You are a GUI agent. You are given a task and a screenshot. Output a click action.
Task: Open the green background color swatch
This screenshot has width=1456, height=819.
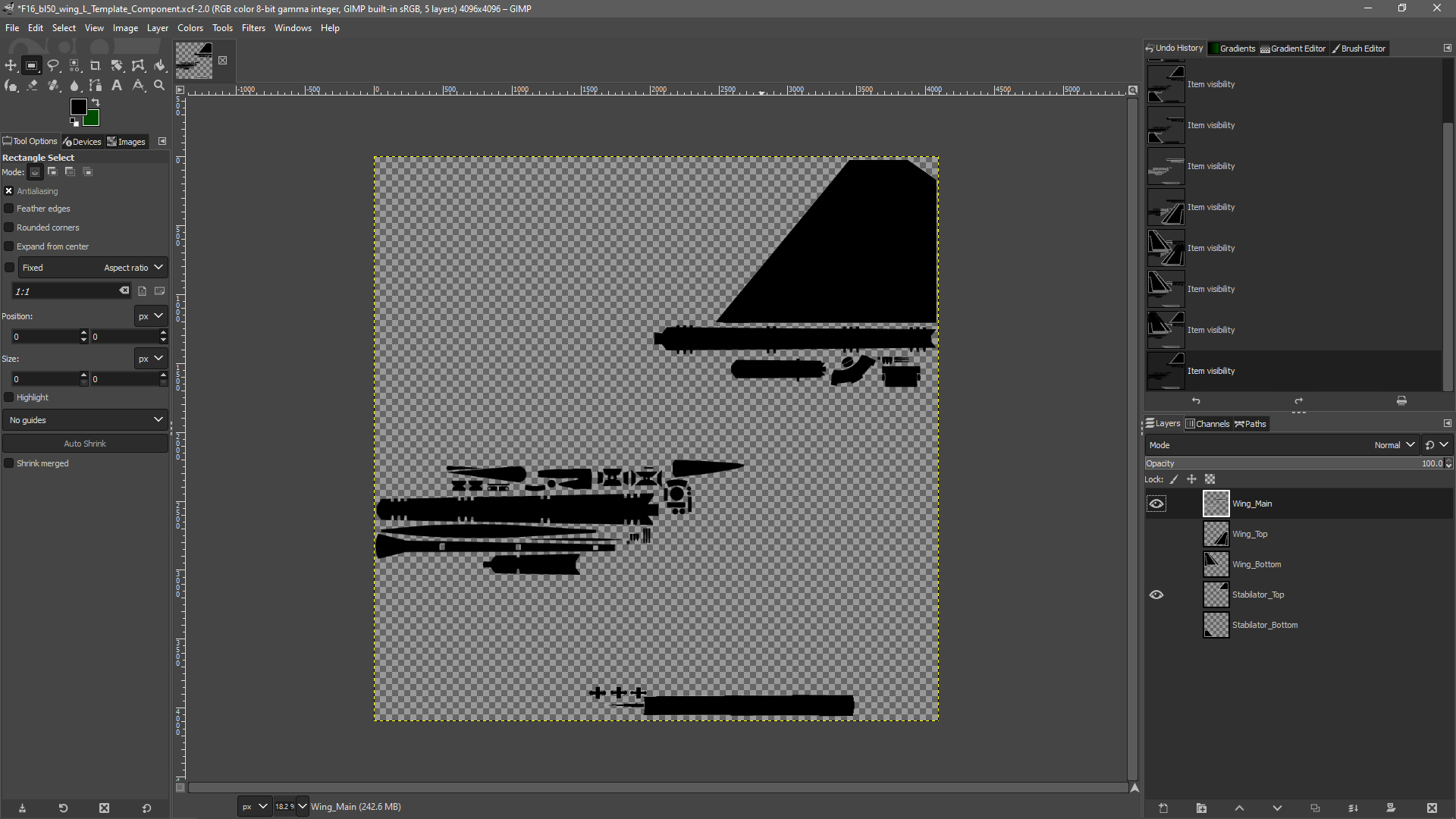point(93,119)
